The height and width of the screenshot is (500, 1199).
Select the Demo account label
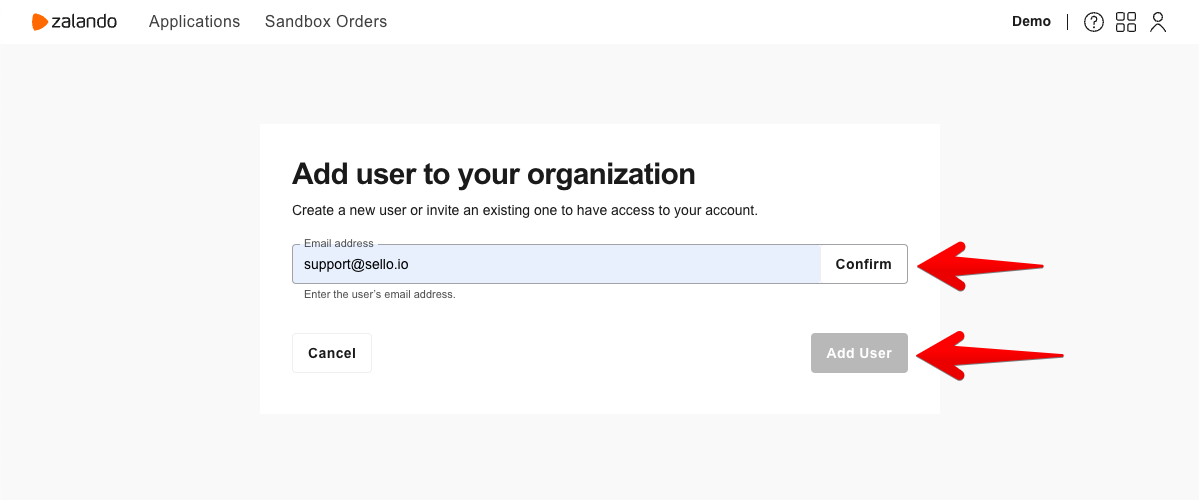tap(1032, 21)
